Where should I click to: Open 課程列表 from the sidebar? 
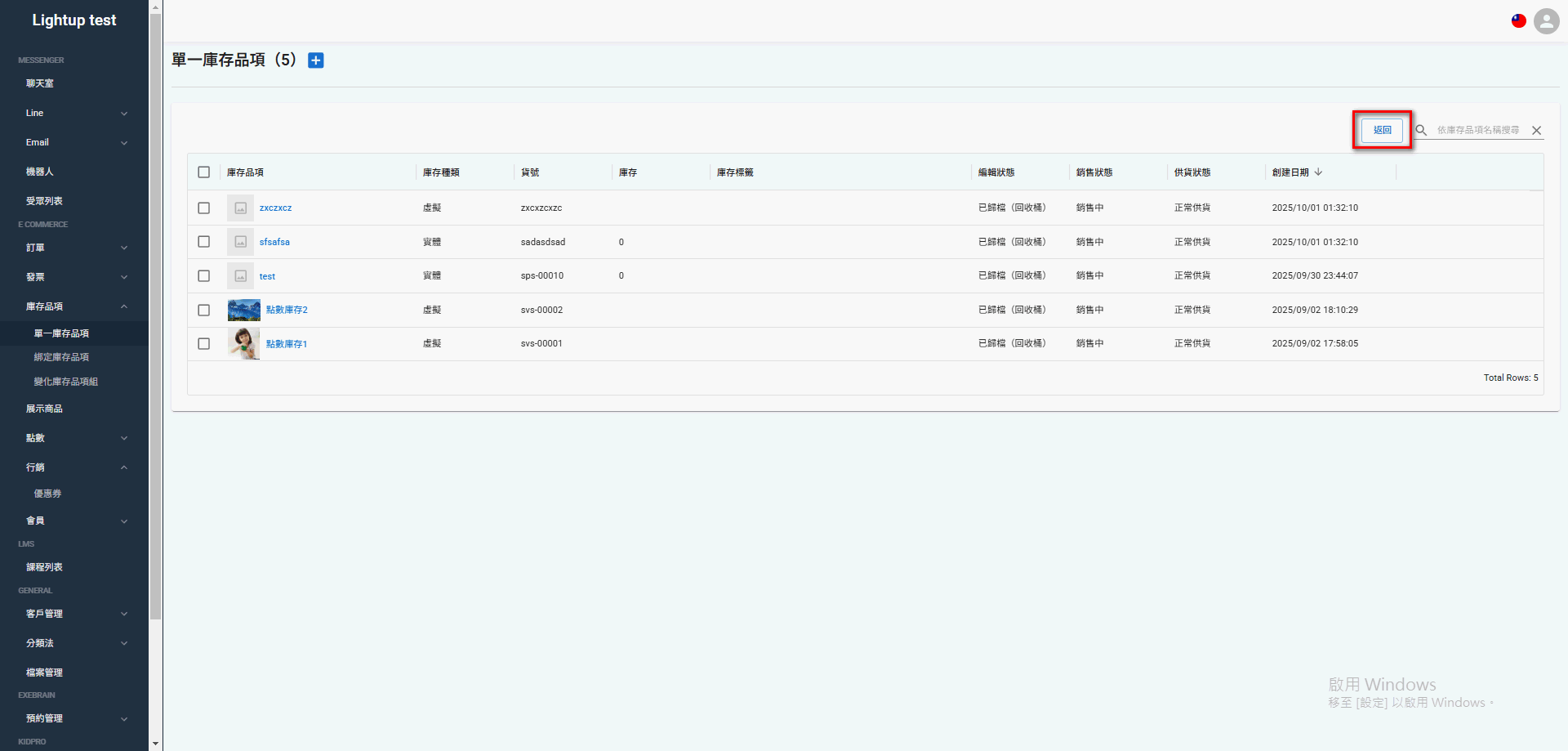pos(44,566)
